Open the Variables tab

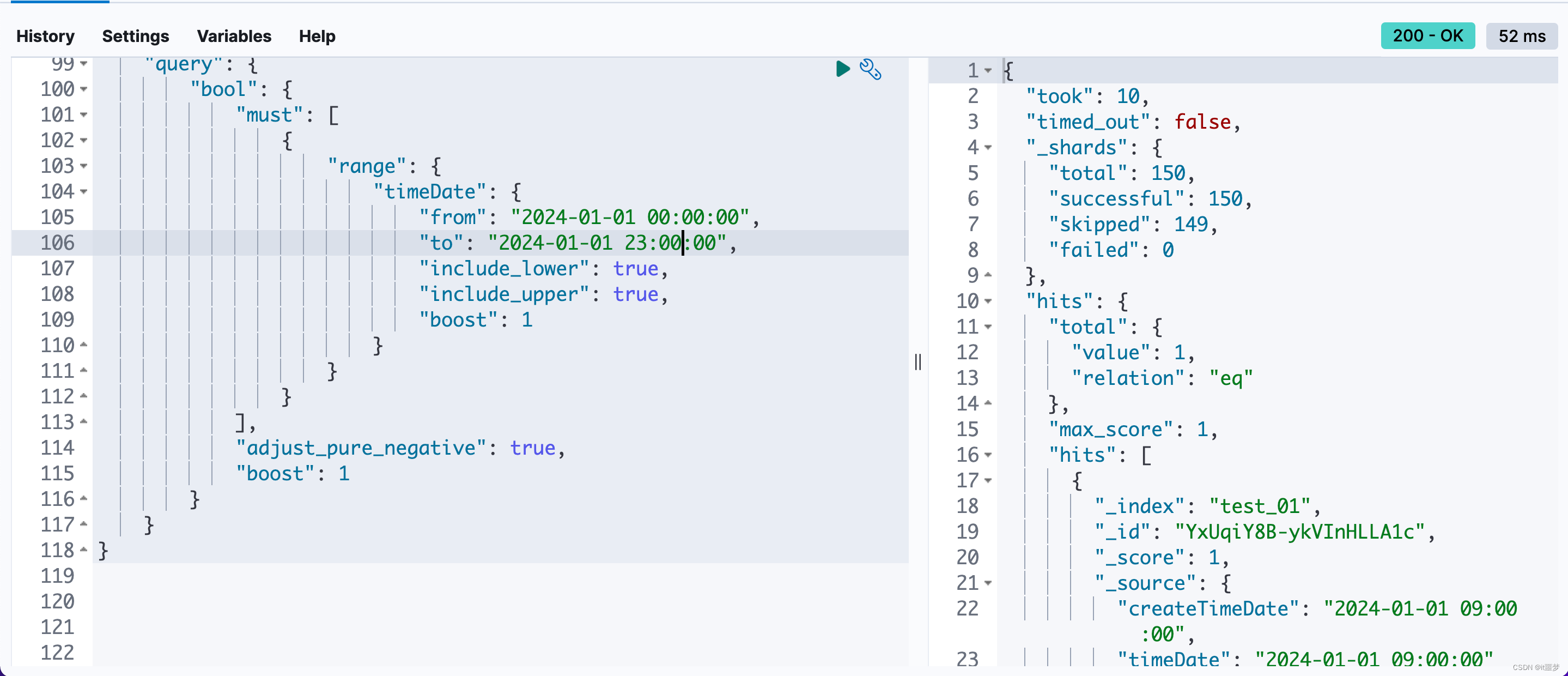coord(234,37)
